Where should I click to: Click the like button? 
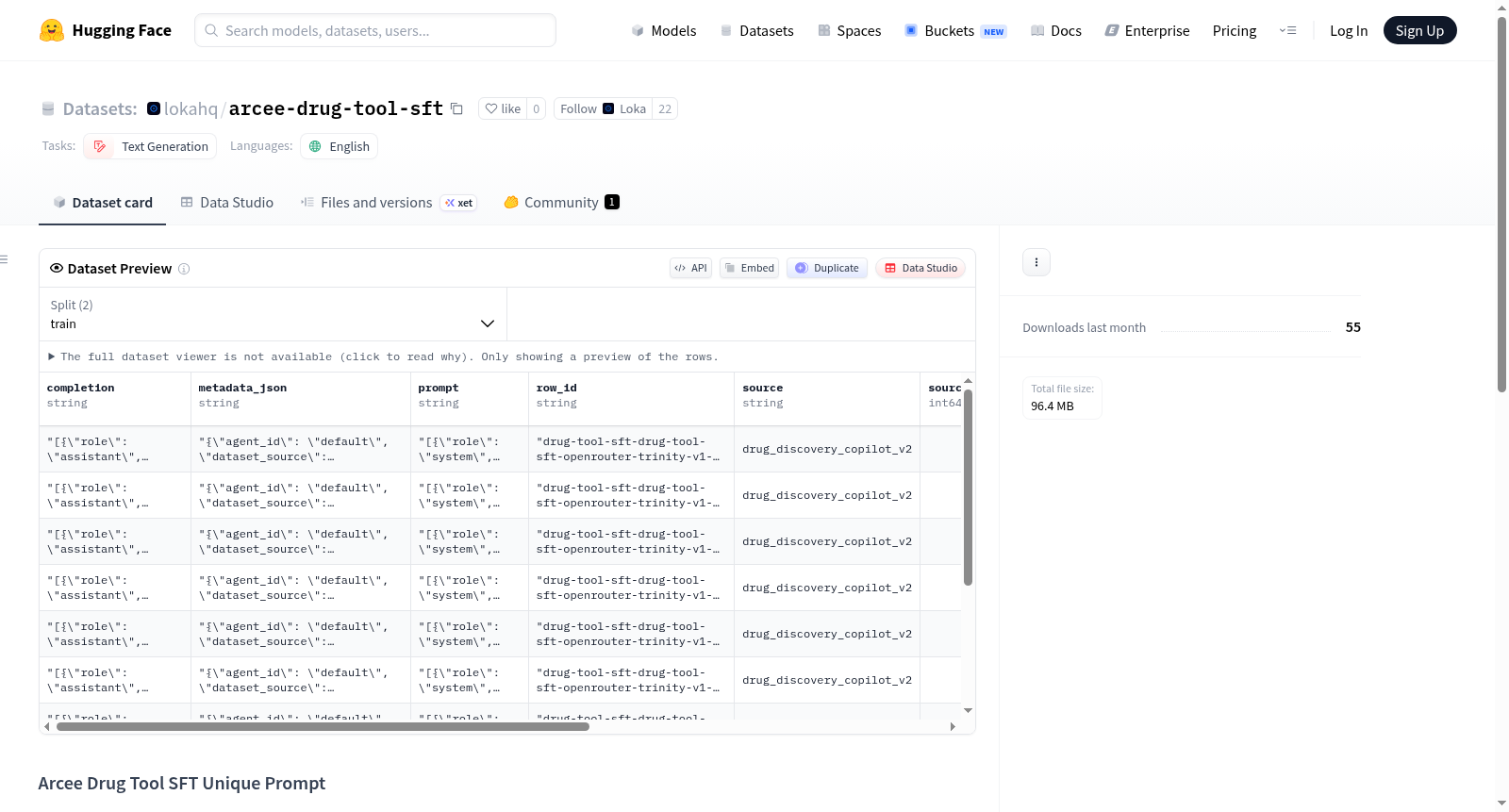[x=503, y=108]
